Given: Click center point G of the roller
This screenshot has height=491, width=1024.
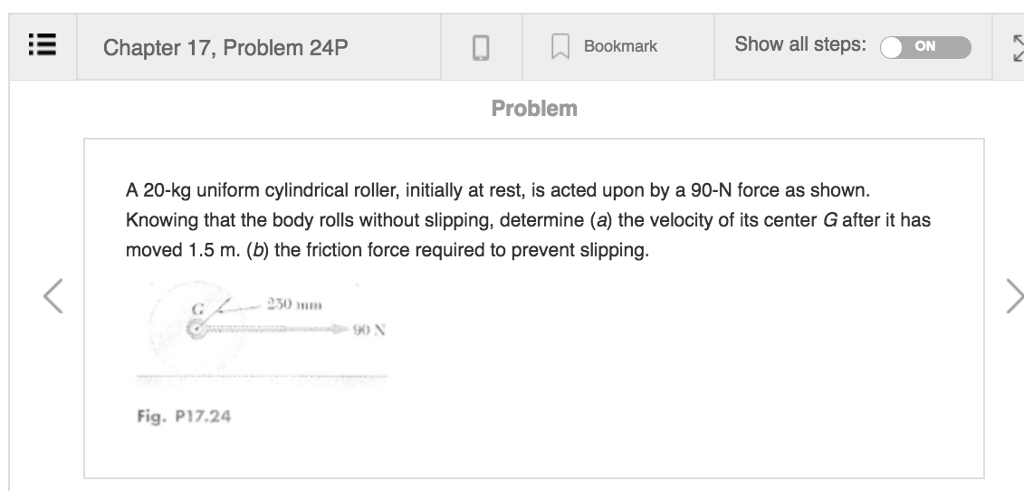Looking at the screenshot, I should pos(195,328).
